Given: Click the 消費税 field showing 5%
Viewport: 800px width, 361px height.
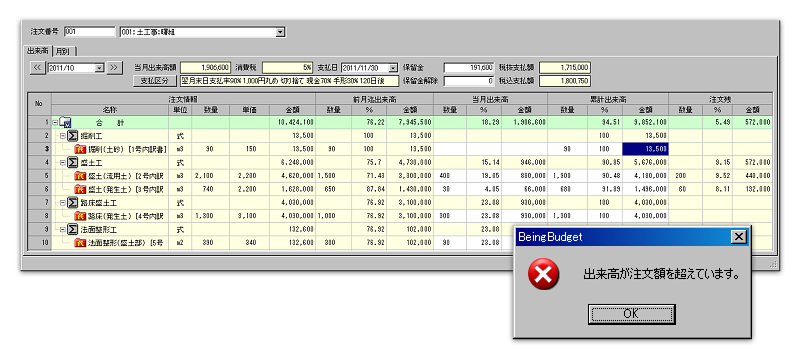Looking at the screenshot, I should pos(287,67).
